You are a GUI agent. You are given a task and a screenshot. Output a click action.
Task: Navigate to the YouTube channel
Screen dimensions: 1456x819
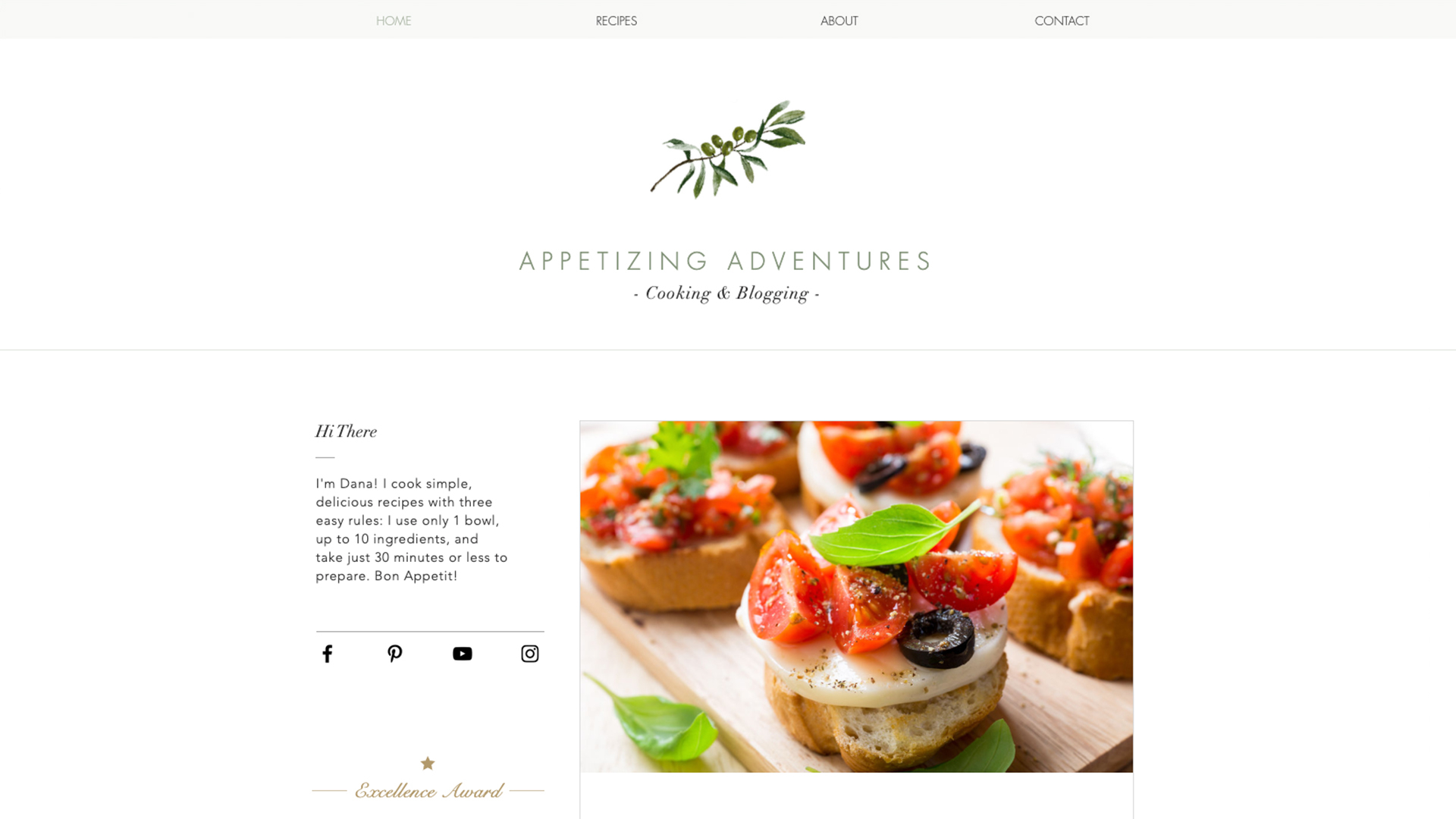pyautogui.click(x=462, y=653)
